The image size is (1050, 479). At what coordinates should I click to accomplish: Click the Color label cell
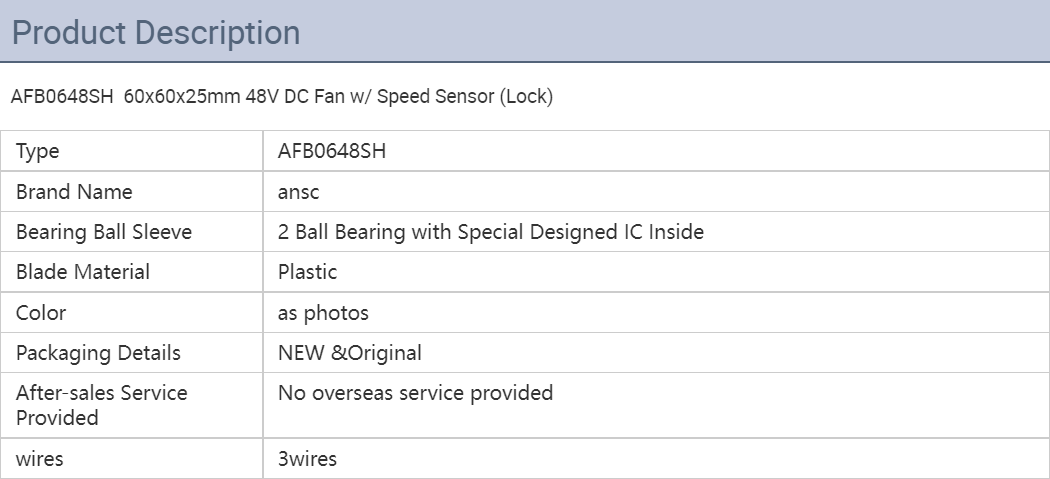(132, 312)
